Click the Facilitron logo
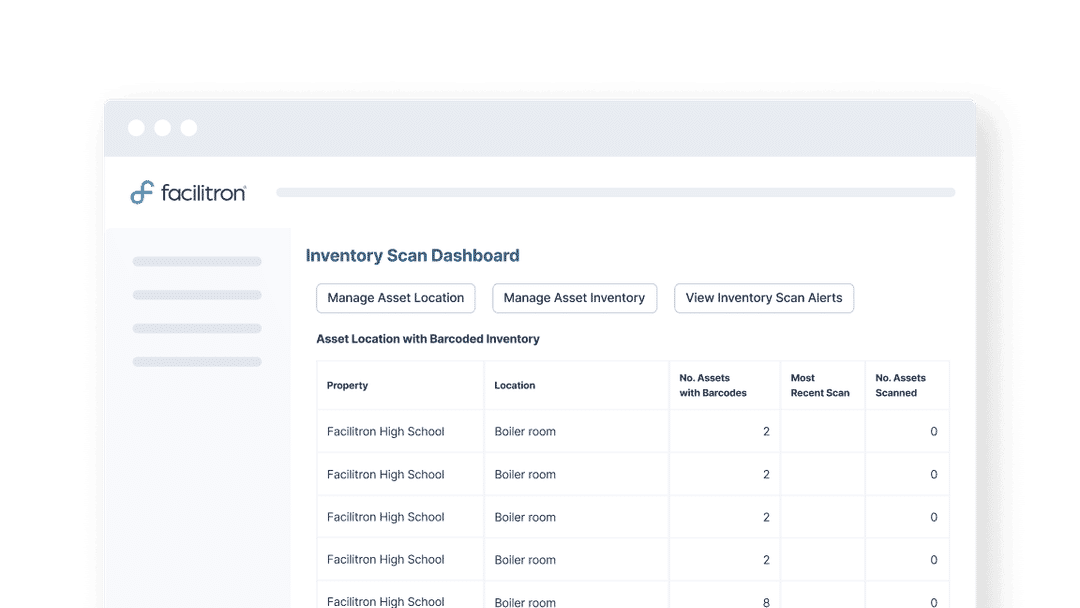 [x=188, y=193]
